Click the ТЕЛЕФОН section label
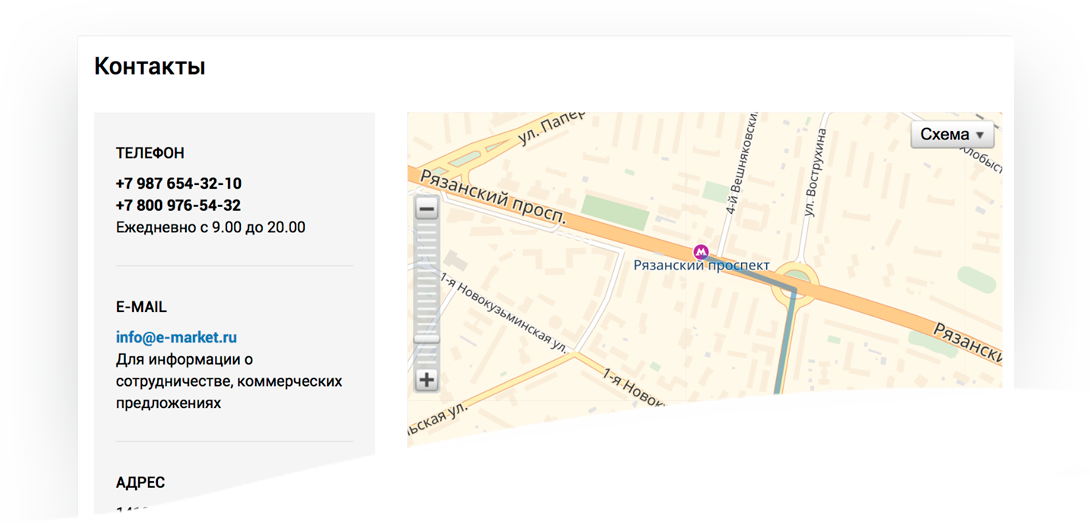1090x524 pixels. [150, 153]
